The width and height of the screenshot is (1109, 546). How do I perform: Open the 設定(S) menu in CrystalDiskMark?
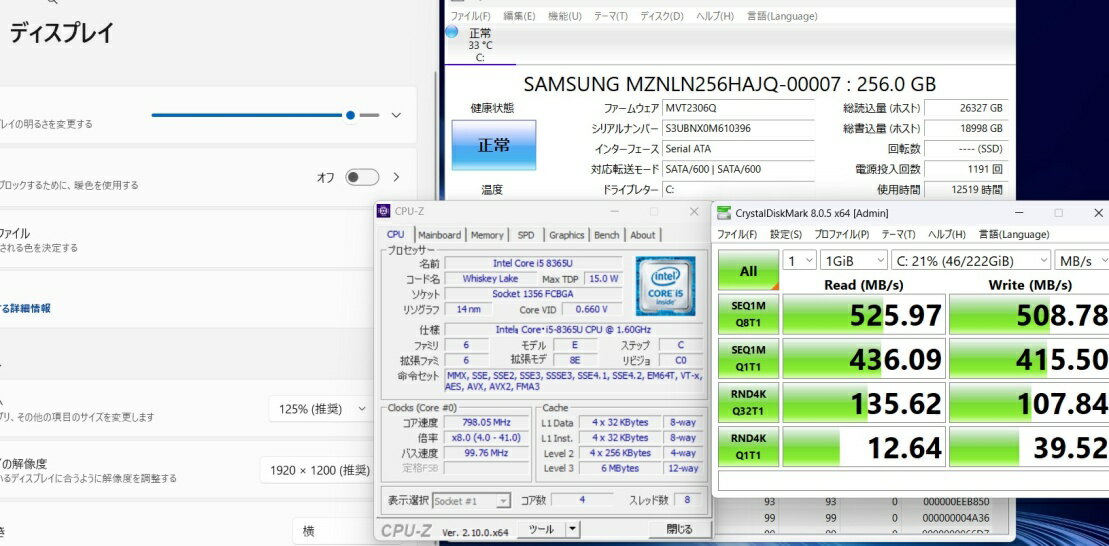pos(785,234)
